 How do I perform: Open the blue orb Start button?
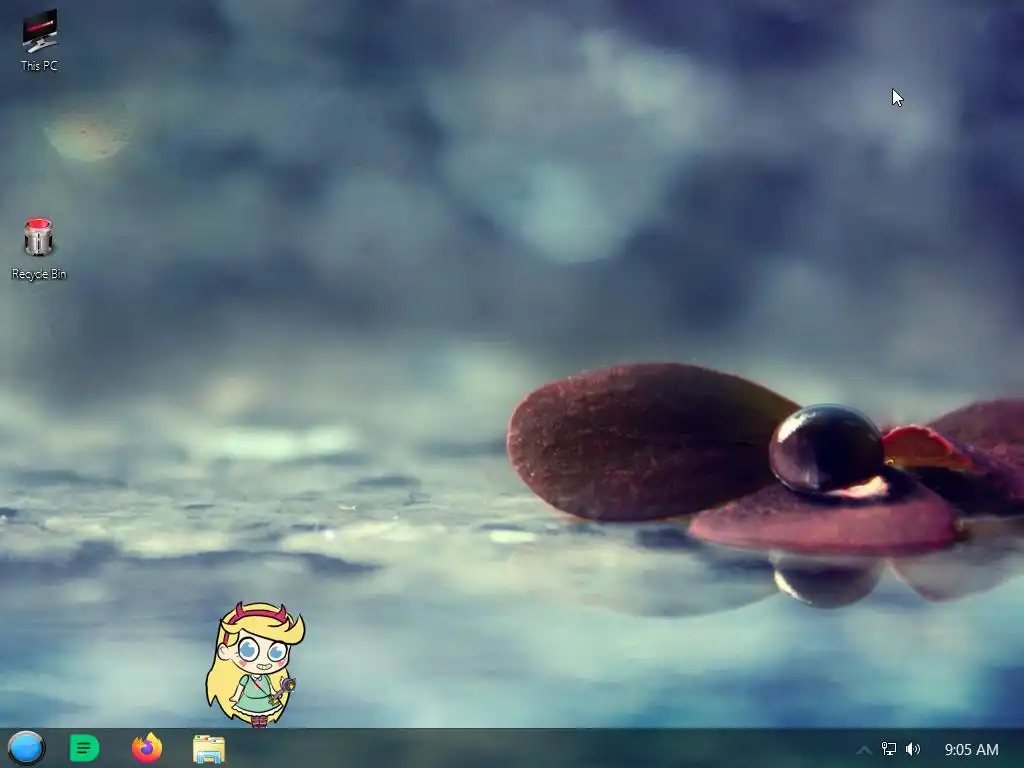(26, 748)
